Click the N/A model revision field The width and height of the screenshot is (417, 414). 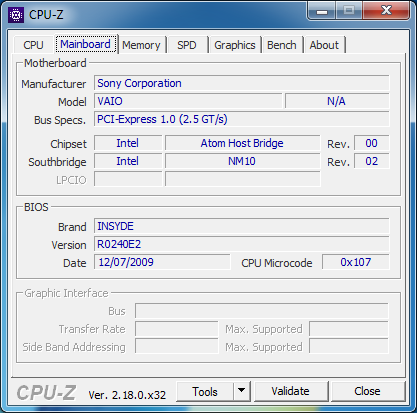point(337,101)
